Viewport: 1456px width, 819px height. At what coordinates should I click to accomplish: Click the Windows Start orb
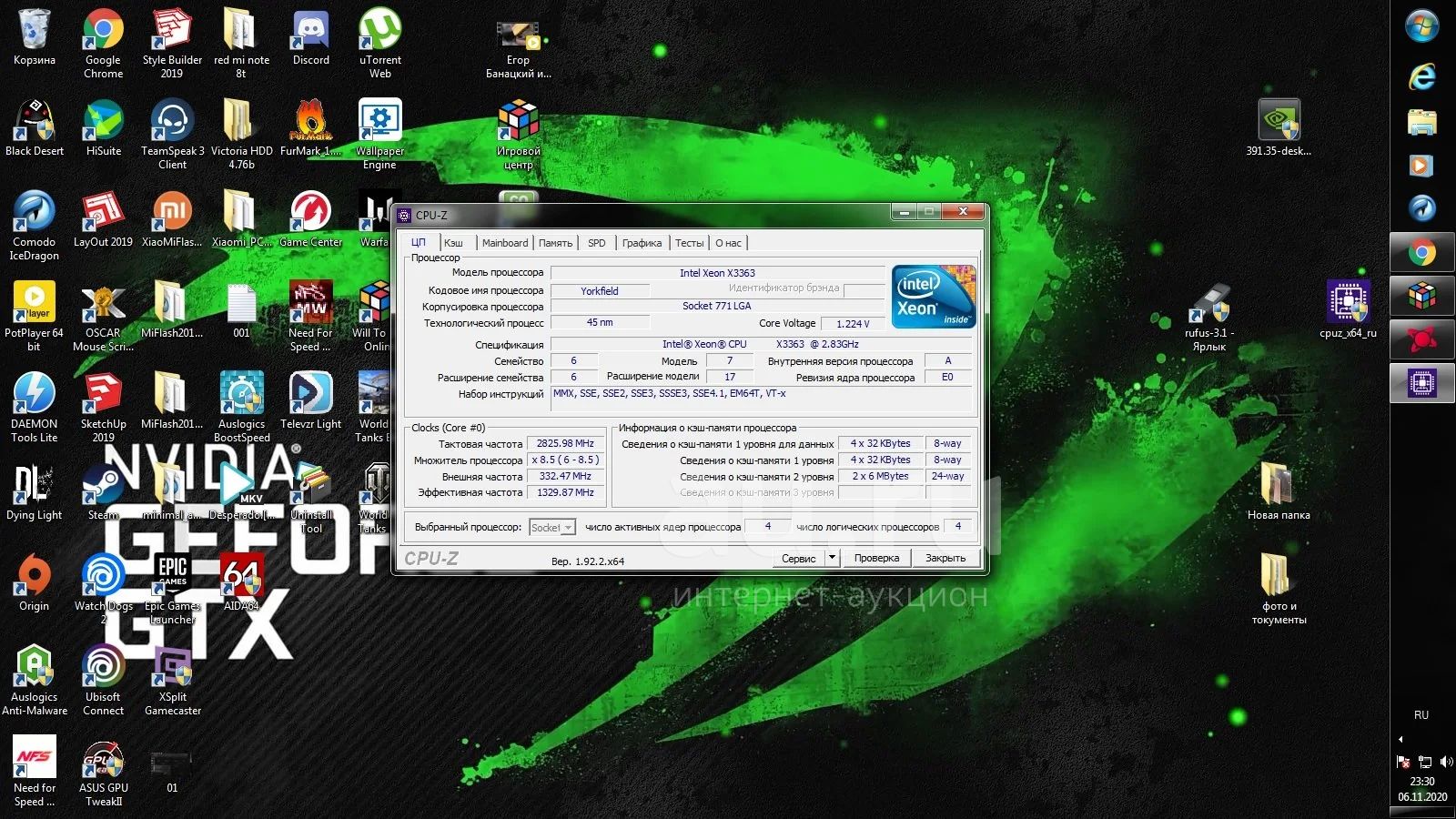click(1421, 26)
